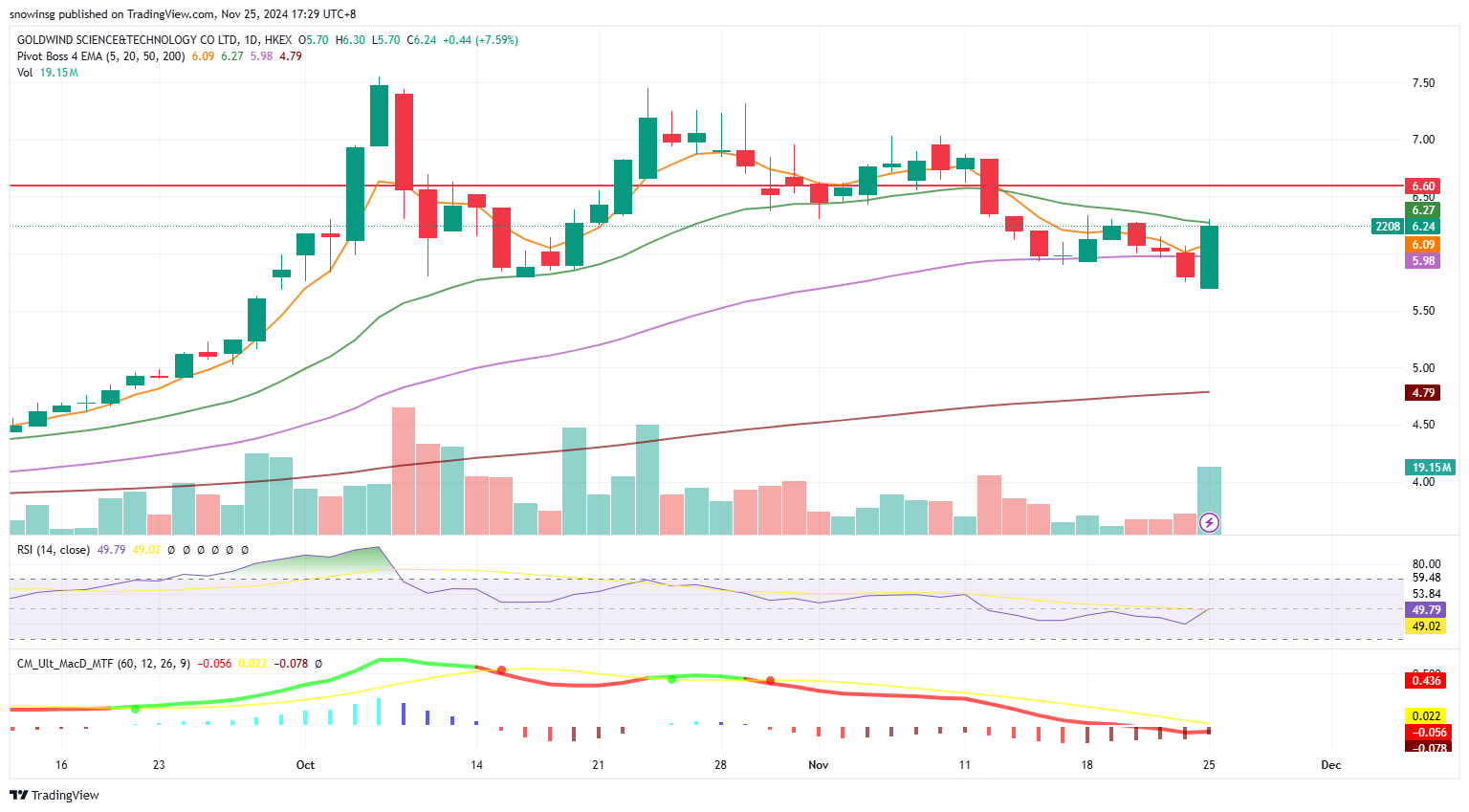The width and height of the screenshot is (1469, 812).
Task: Click the 5.50 price scale label
Action: tap(1423, 311)
